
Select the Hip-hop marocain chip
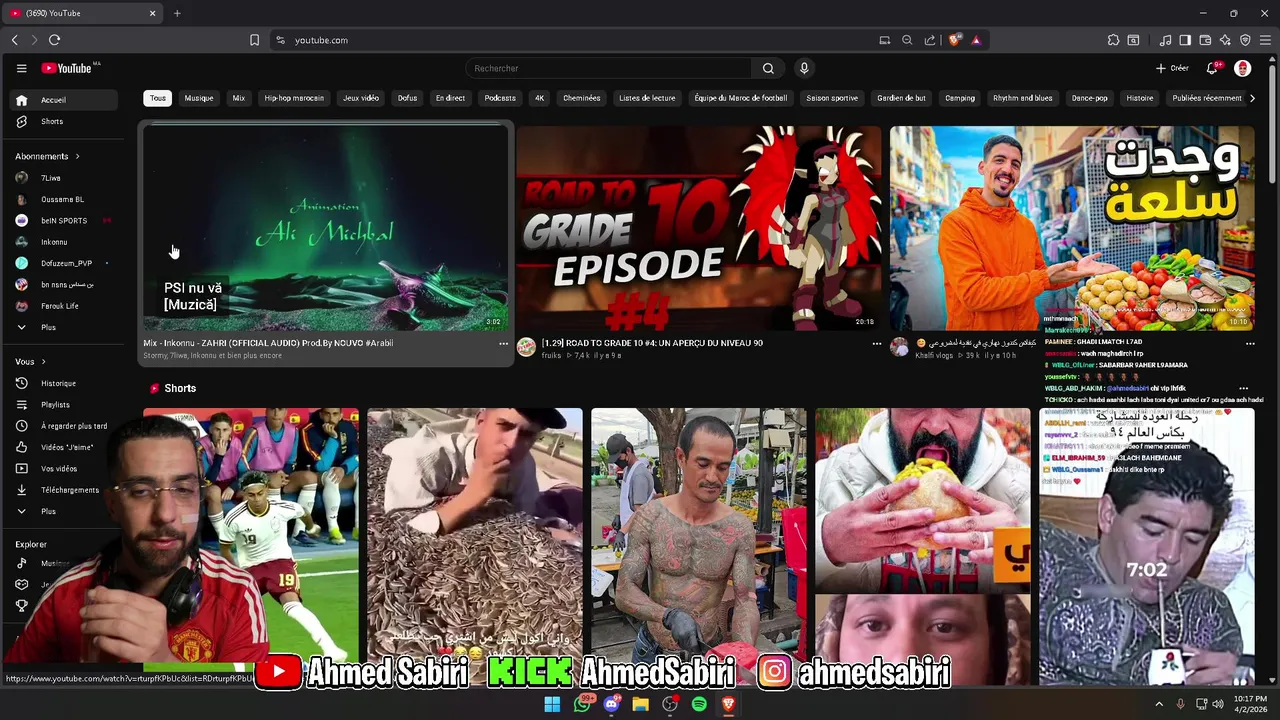[x=294, y=98]
